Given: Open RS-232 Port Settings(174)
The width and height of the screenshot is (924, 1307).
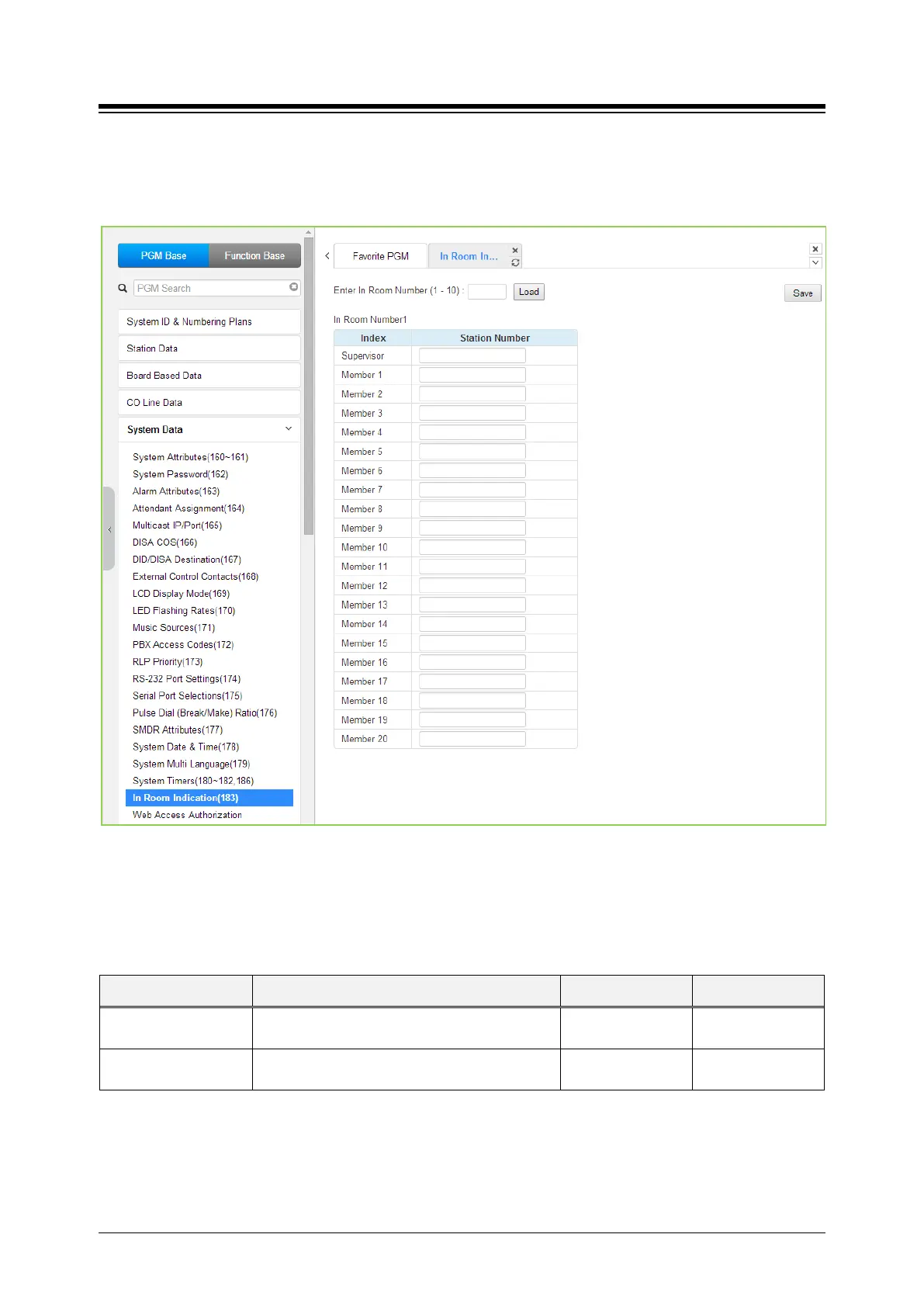Looking at the screenshot, I should click(186, 679).
